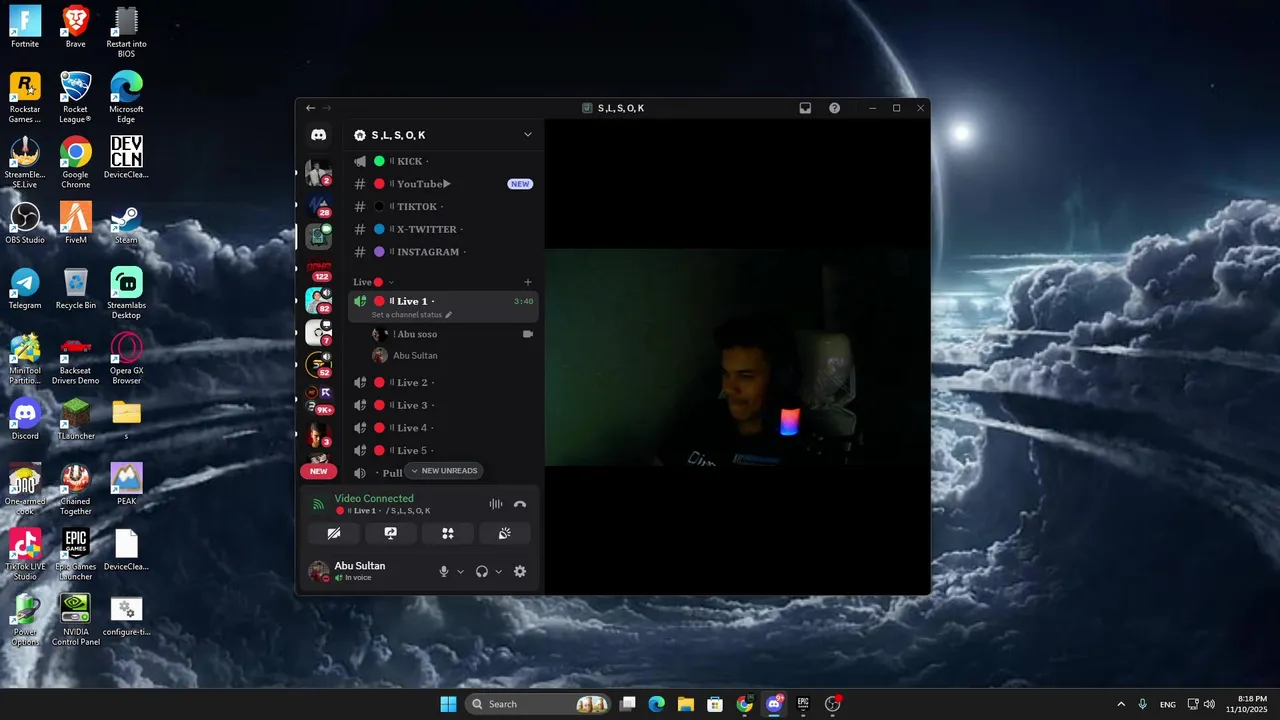The height and width of the screenshot is (720, 1280).
Task: Open the INSTAGRAM text channel
Action: (x=443, y=252)
